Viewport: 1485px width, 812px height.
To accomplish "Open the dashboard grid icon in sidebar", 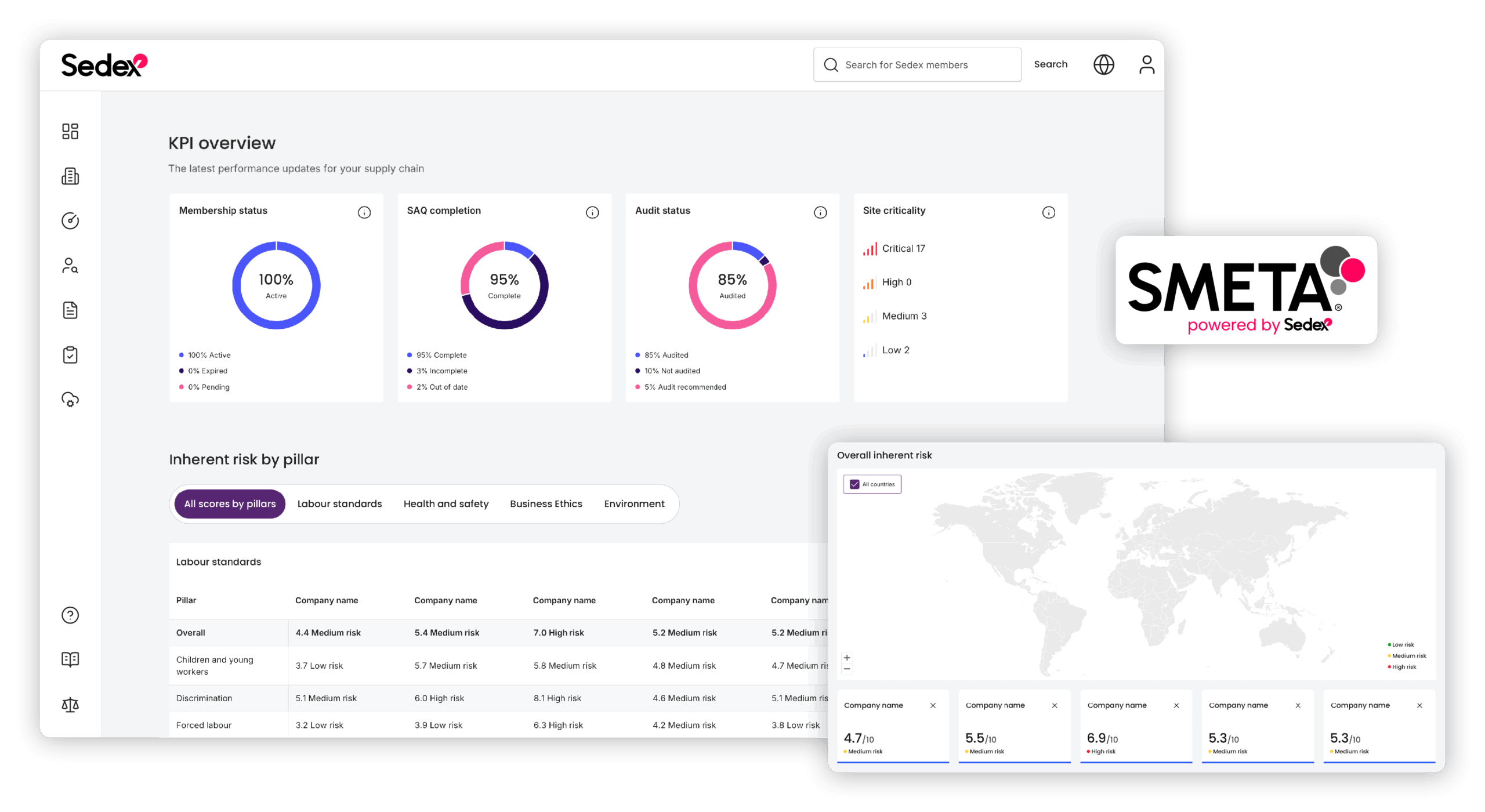I will coord(70,131).
